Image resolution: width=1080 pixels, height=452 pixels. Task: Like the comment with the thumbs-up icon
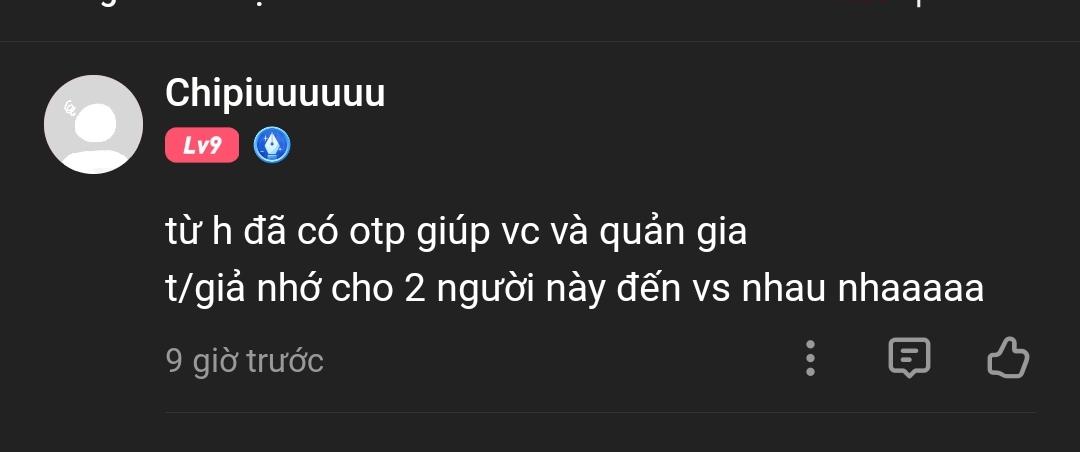click(x=1008, y=358)
